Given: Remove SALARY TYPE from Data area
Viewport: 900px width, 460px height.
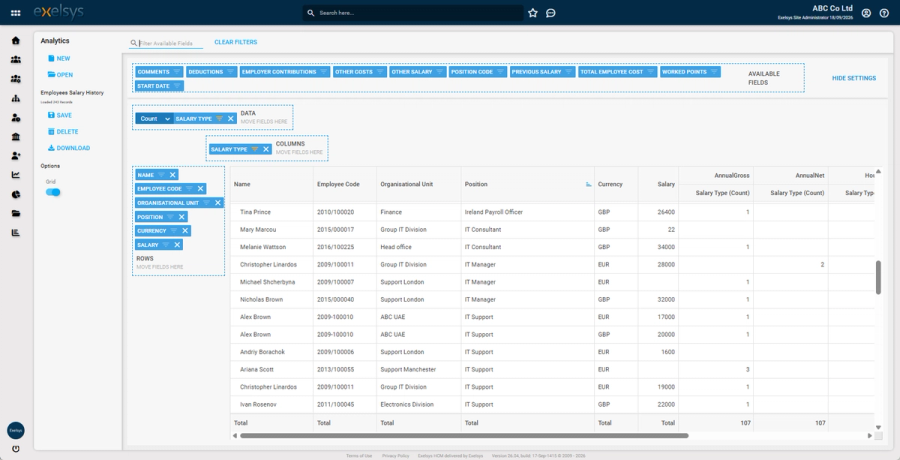Looking at the screenshot, I should coord(231,118).
